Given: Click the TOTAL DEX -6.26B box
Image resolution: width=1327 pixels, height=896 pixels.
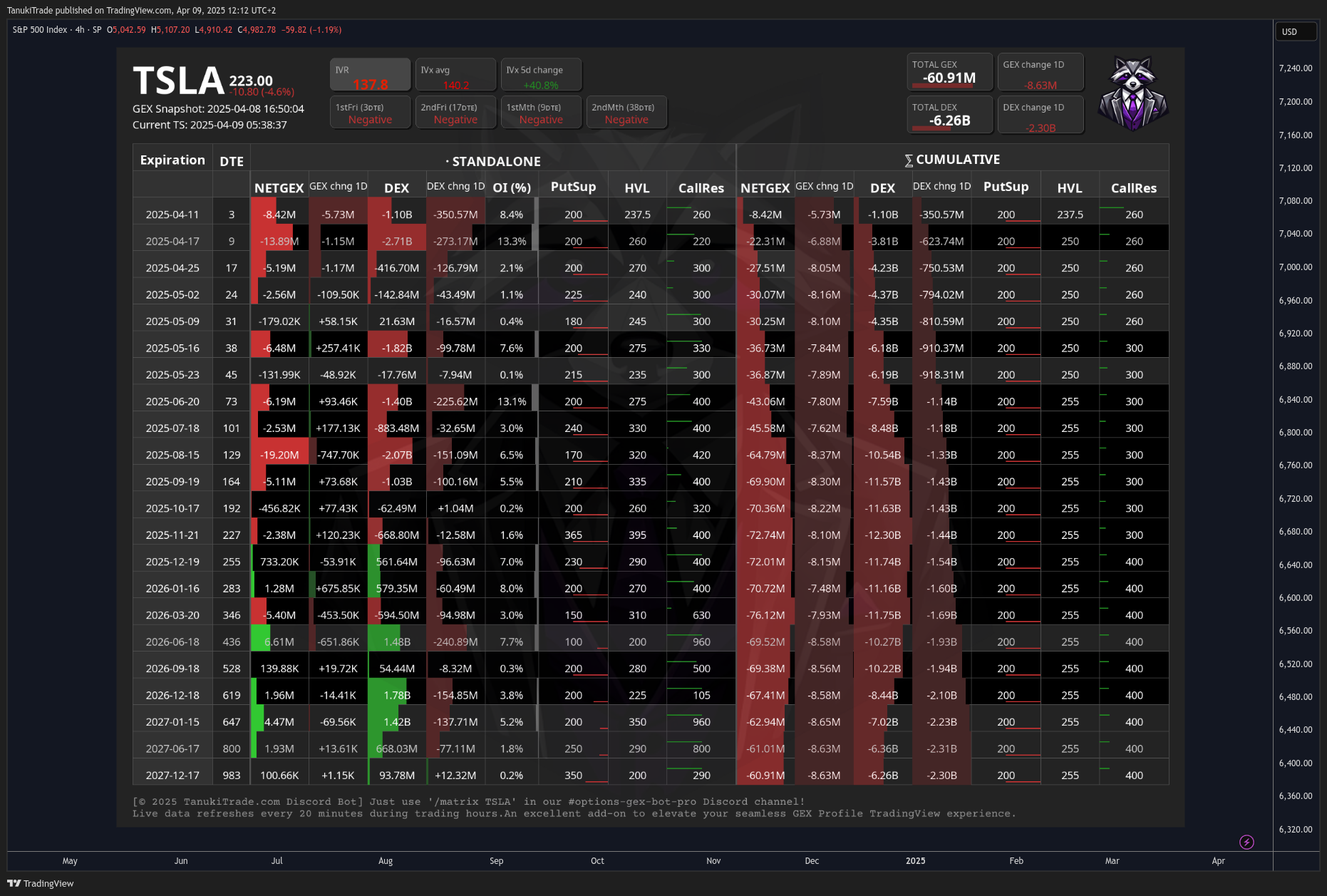Looking at the screenshot, I should click(x=949, y=115).
